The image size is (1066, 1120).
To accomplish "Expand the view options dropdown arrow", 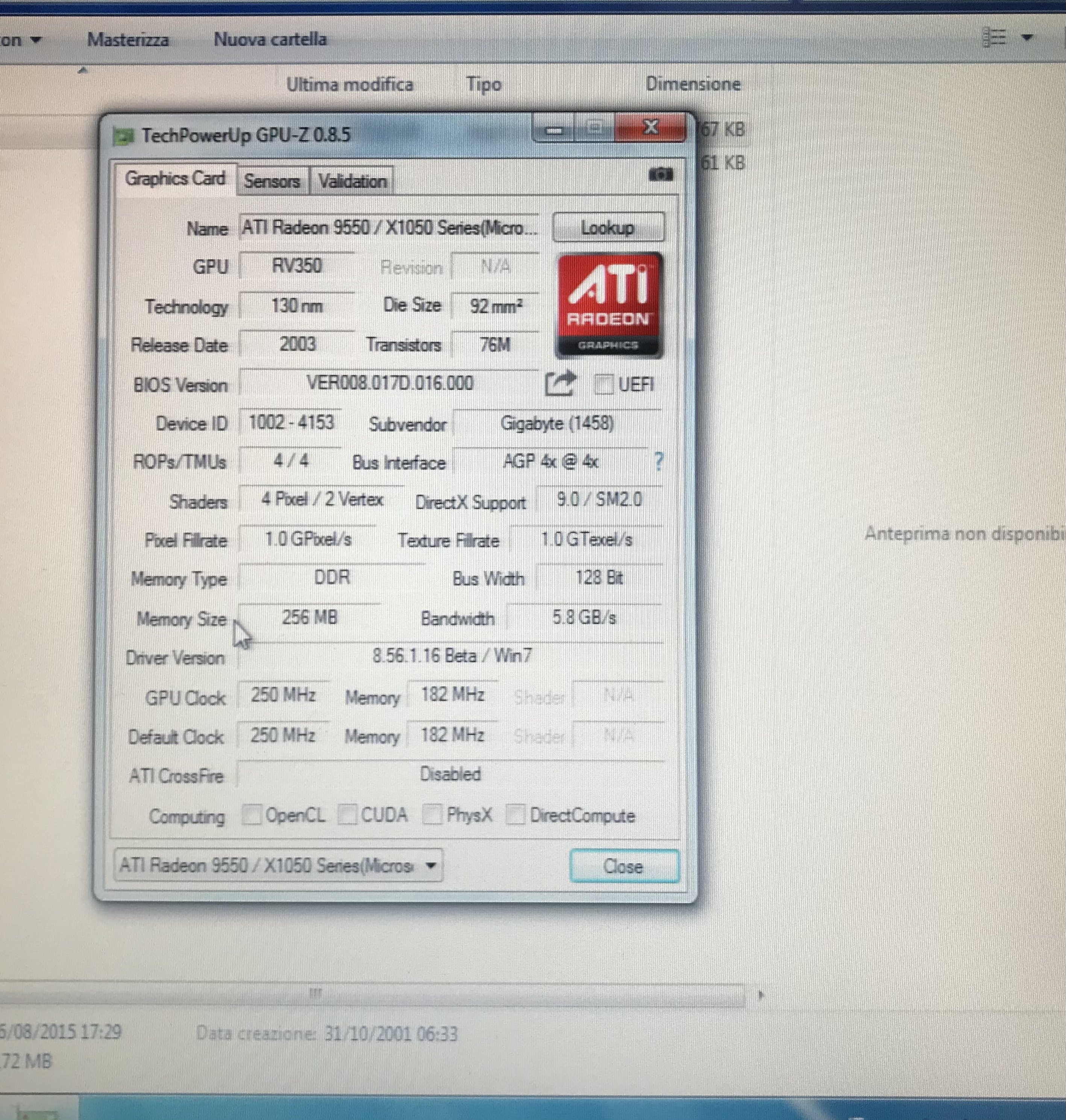I will (x=1027, y=38).
